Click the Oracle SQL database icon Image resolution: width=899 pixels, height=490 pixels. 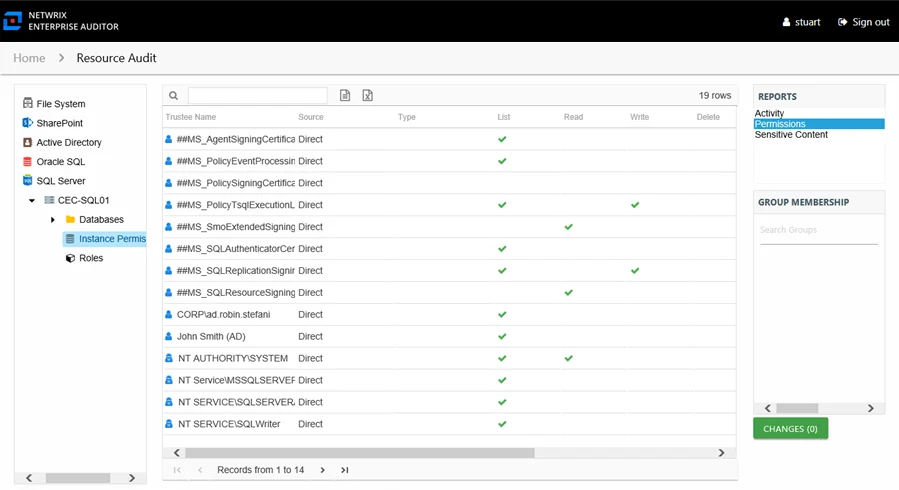tap(28, 162)
